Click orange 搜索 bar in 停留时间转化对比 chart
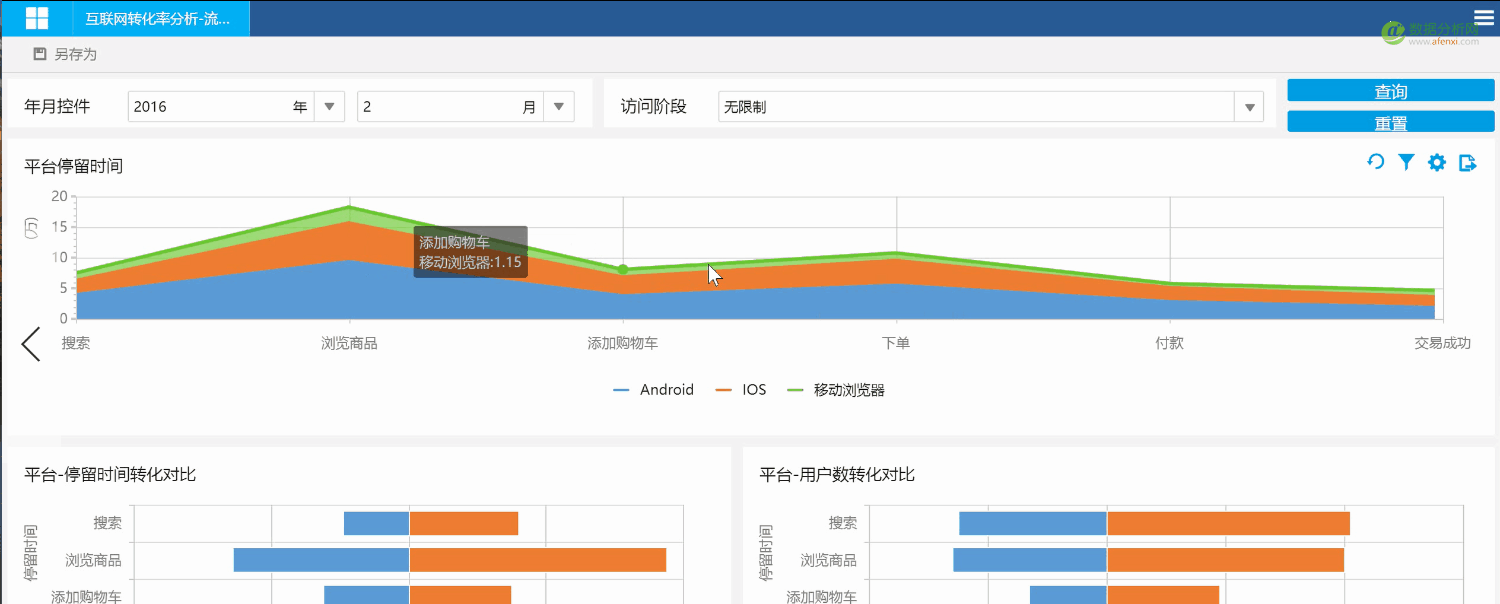 (464, 523)
